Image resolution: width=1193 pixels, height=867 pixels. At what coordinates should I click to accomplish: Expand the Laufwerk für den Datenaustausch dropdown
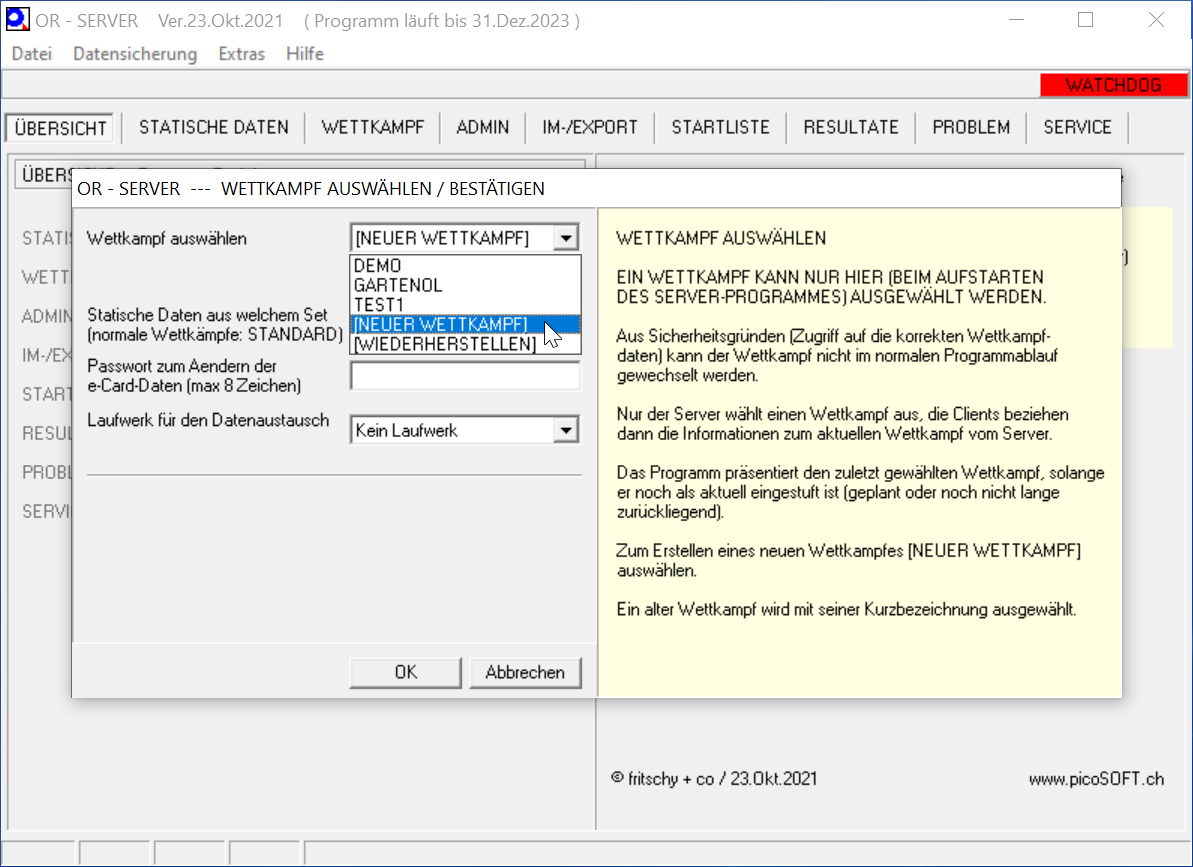point(568,430)
